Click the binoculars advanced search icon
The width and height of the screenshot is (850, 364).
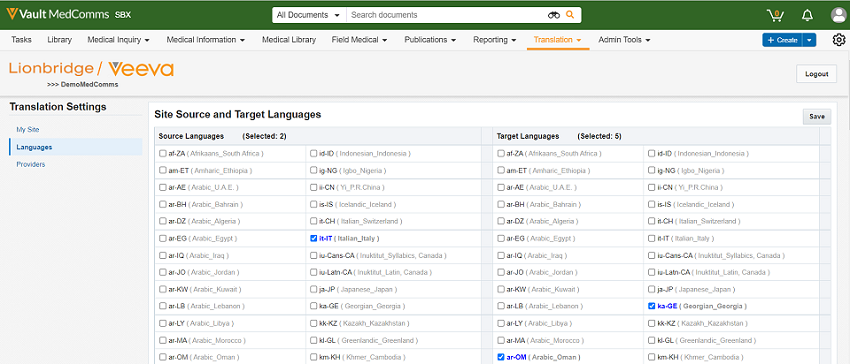pos(553,15)
